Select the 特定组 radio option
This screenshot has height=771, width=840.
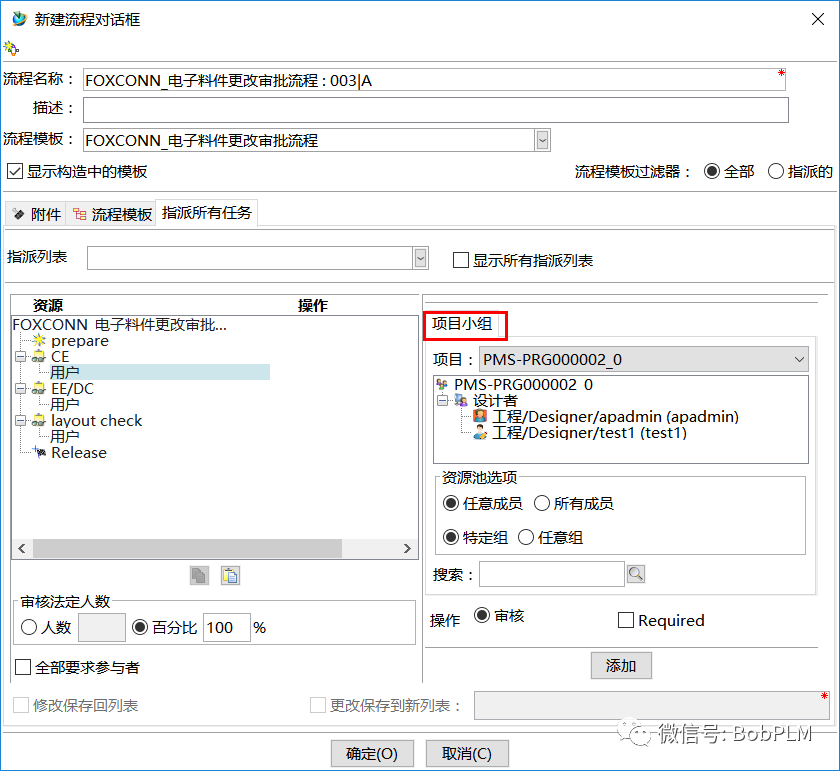click(451, 537)
